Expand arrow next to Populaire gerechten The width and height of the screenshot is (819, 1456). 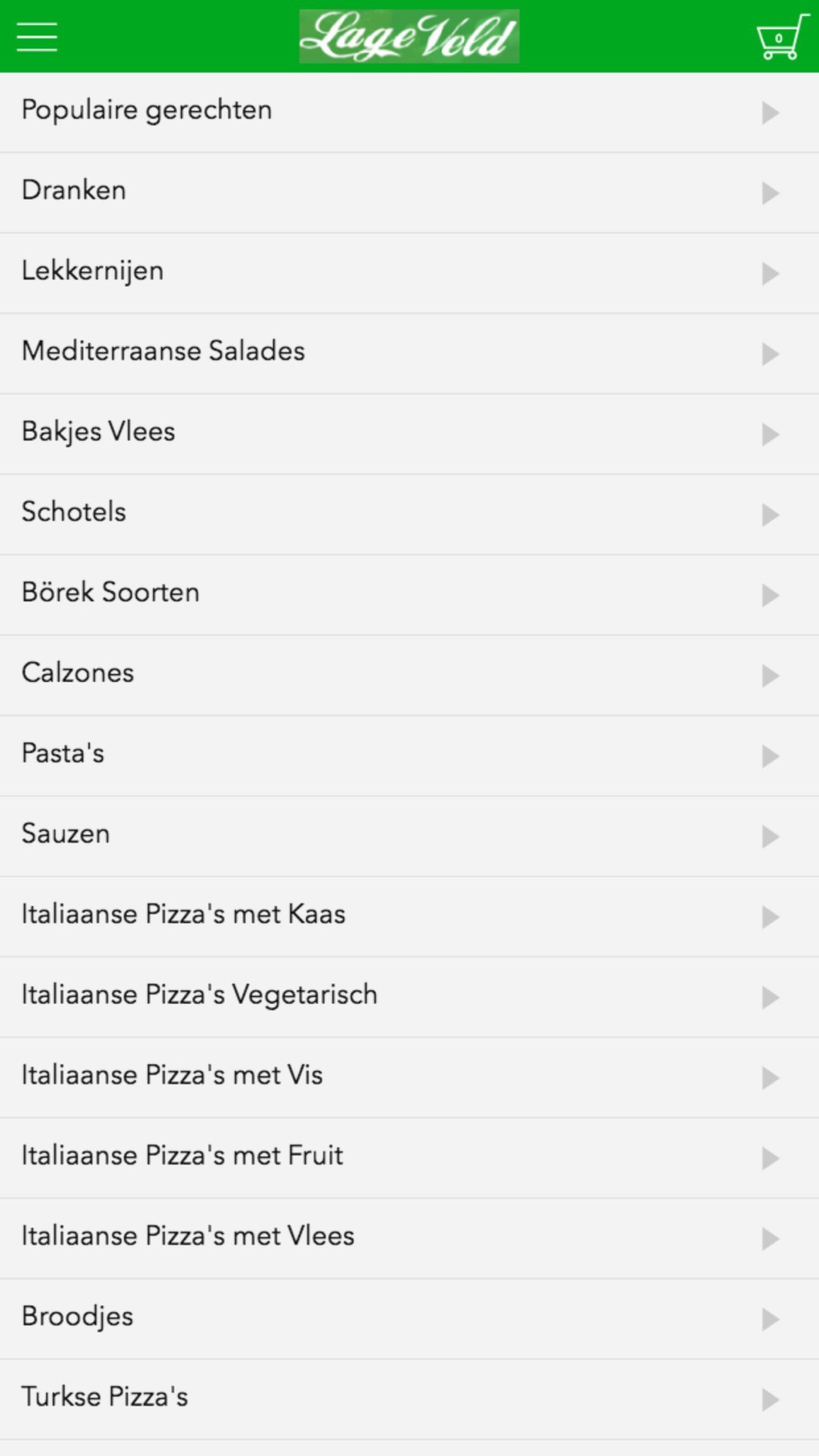tap(770, 112)
